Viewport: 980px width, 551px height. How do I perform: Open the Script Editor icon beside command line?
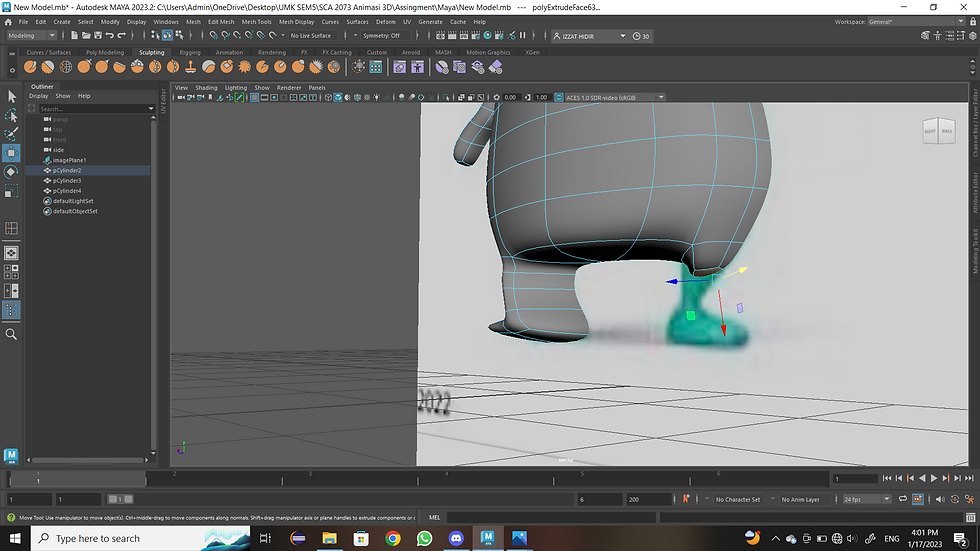[x=970, y=517]
